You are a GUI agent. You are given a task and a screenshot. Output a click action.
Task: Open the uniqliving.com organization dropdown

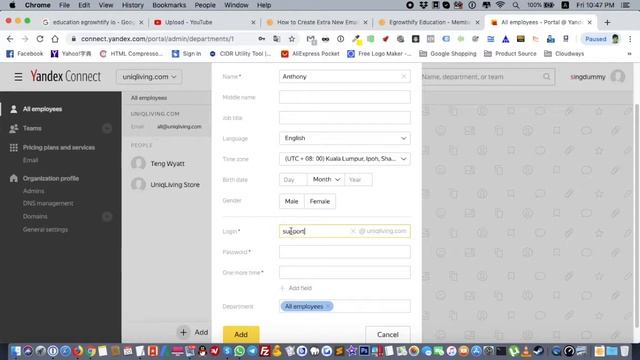point(149,77)
